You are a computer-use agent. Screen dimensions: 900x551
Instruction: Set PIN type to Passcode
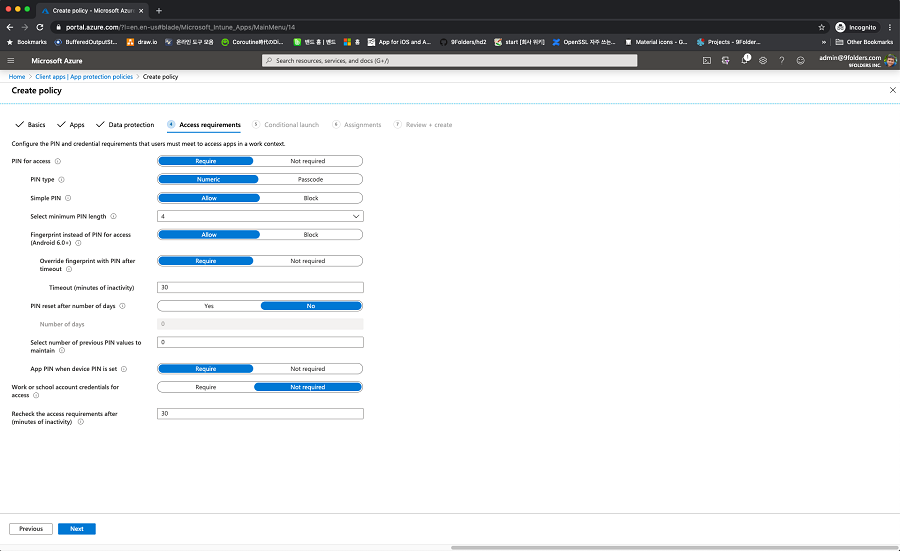[311, 180]
